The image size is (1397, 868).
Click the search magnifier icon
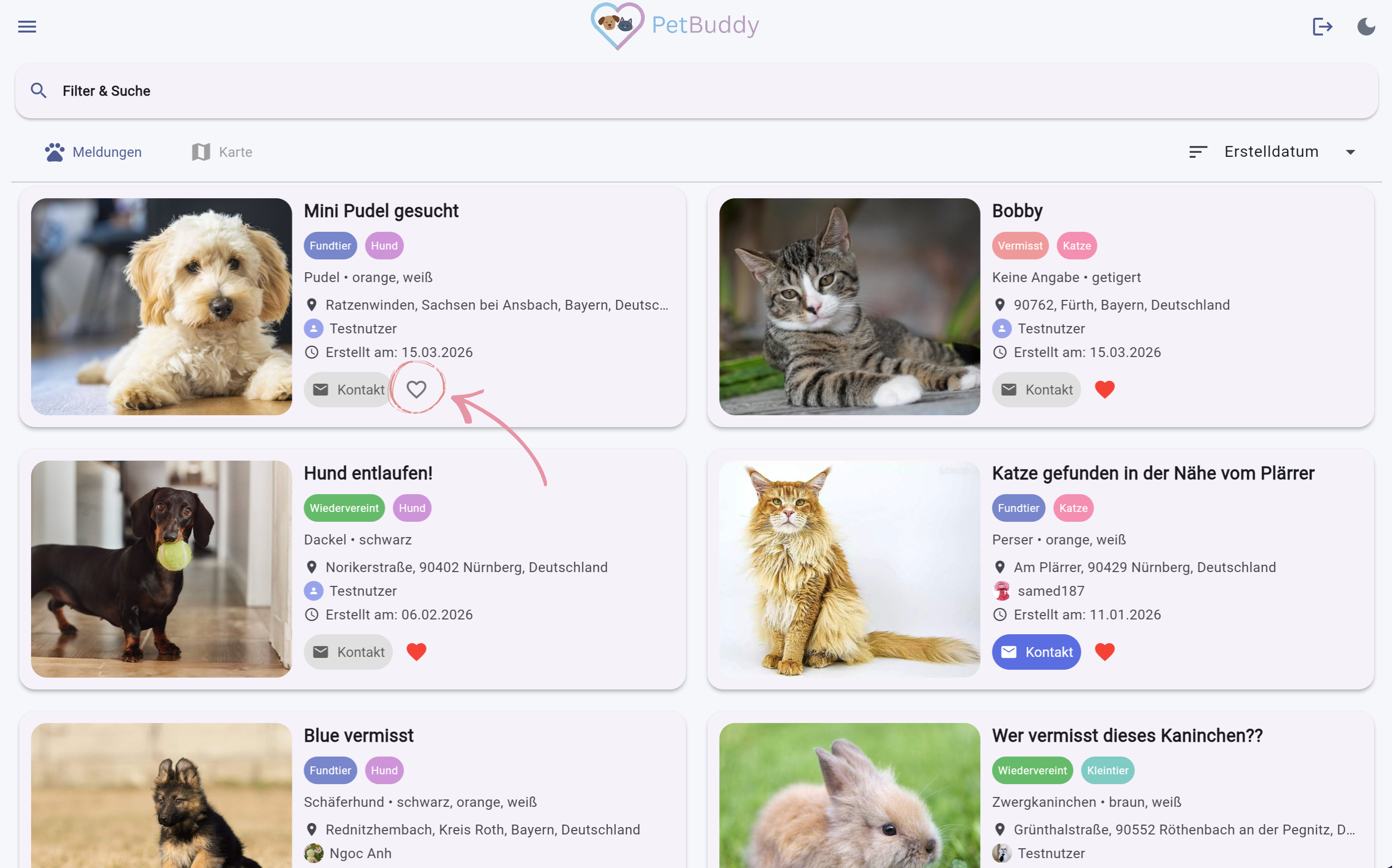click(x=38, y=91)
